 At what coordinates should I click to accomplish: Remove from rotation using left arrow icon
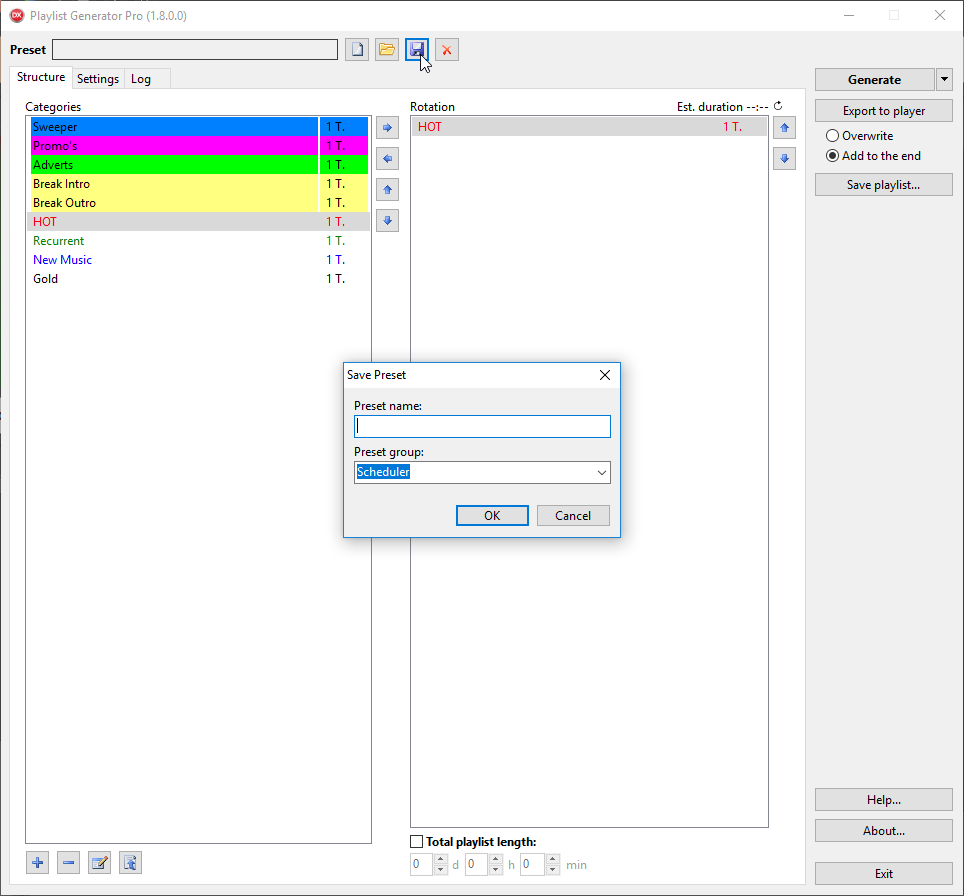[387, 159]
